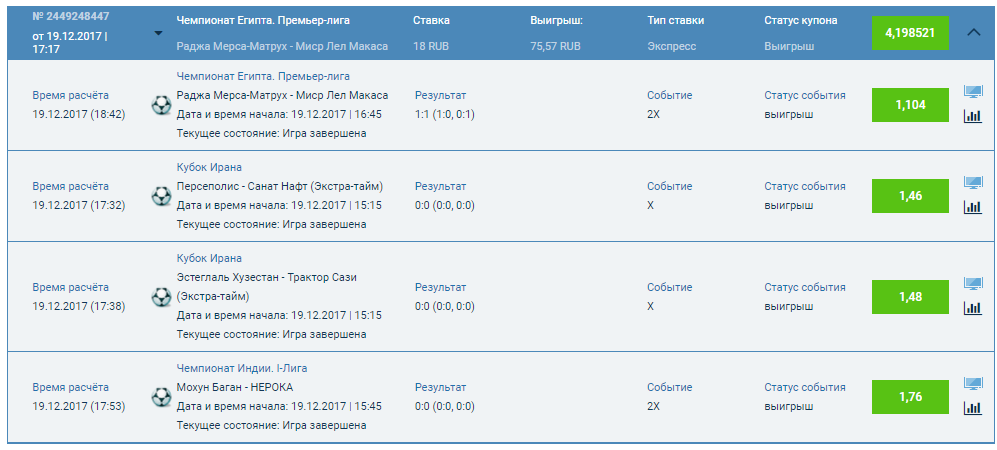Click monitor icon for Персеполис - Санат Нафт
This screenshot has height=450, width=997.
972,183
